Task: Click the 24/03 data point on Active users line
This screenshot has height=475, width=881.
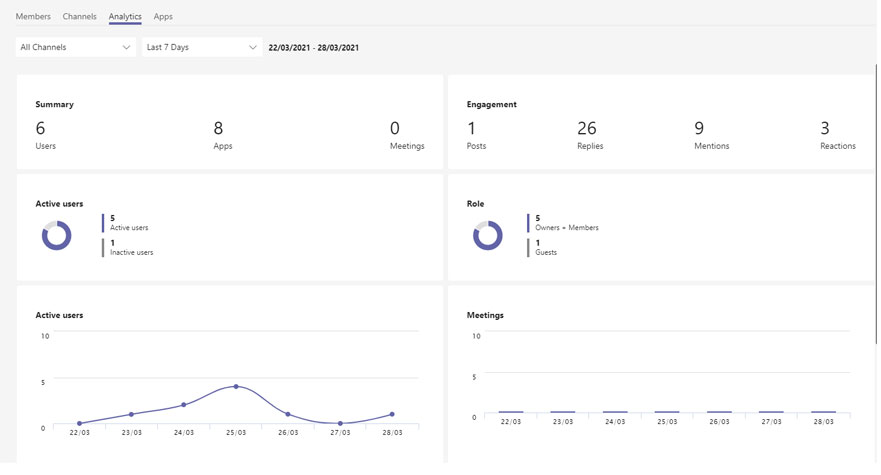Action: point(184,405)
